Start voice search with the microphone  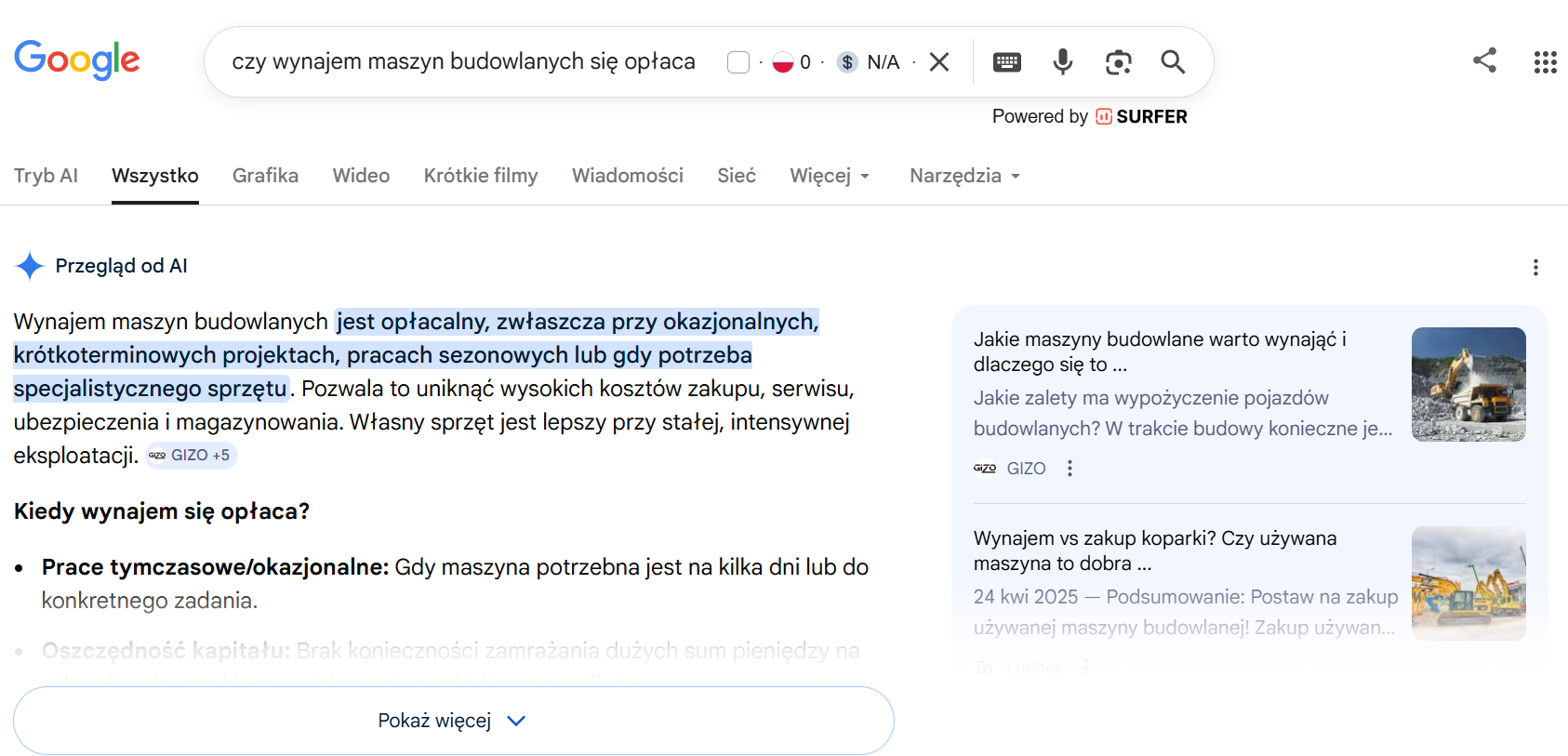point(1063,62)
